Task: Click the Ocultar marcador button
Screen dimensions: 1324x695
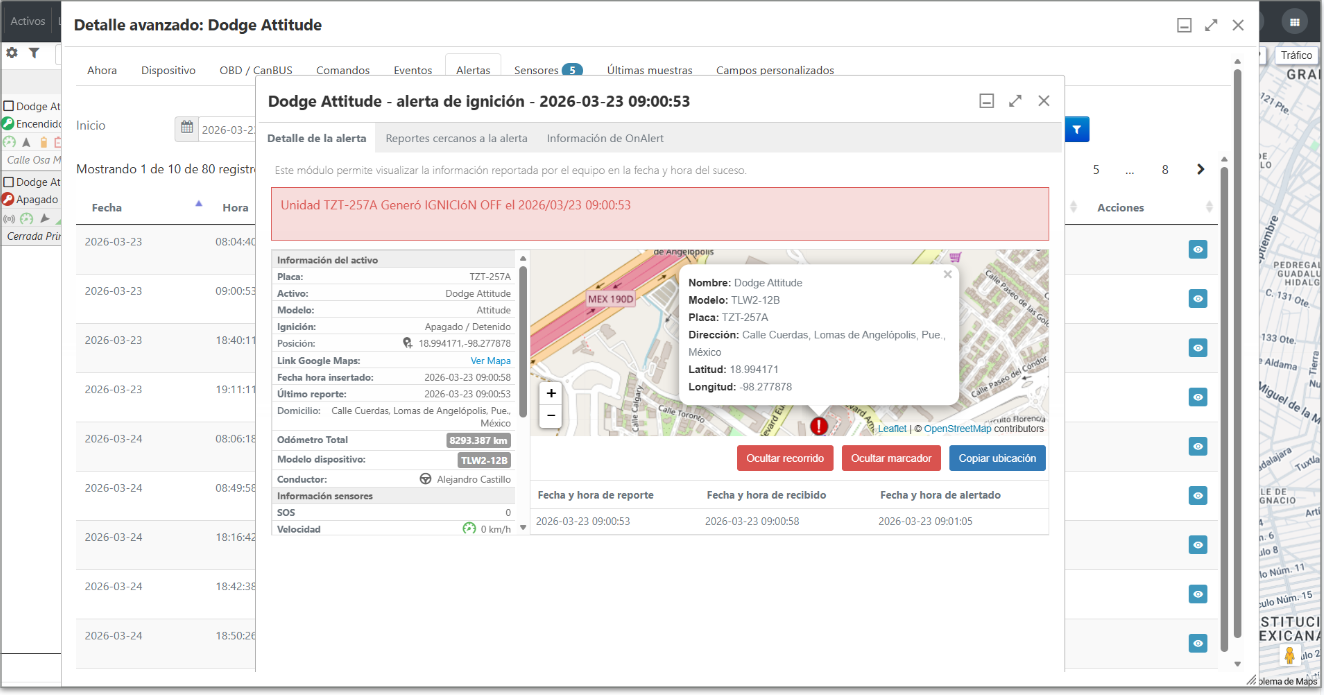Action: [891, 458]
